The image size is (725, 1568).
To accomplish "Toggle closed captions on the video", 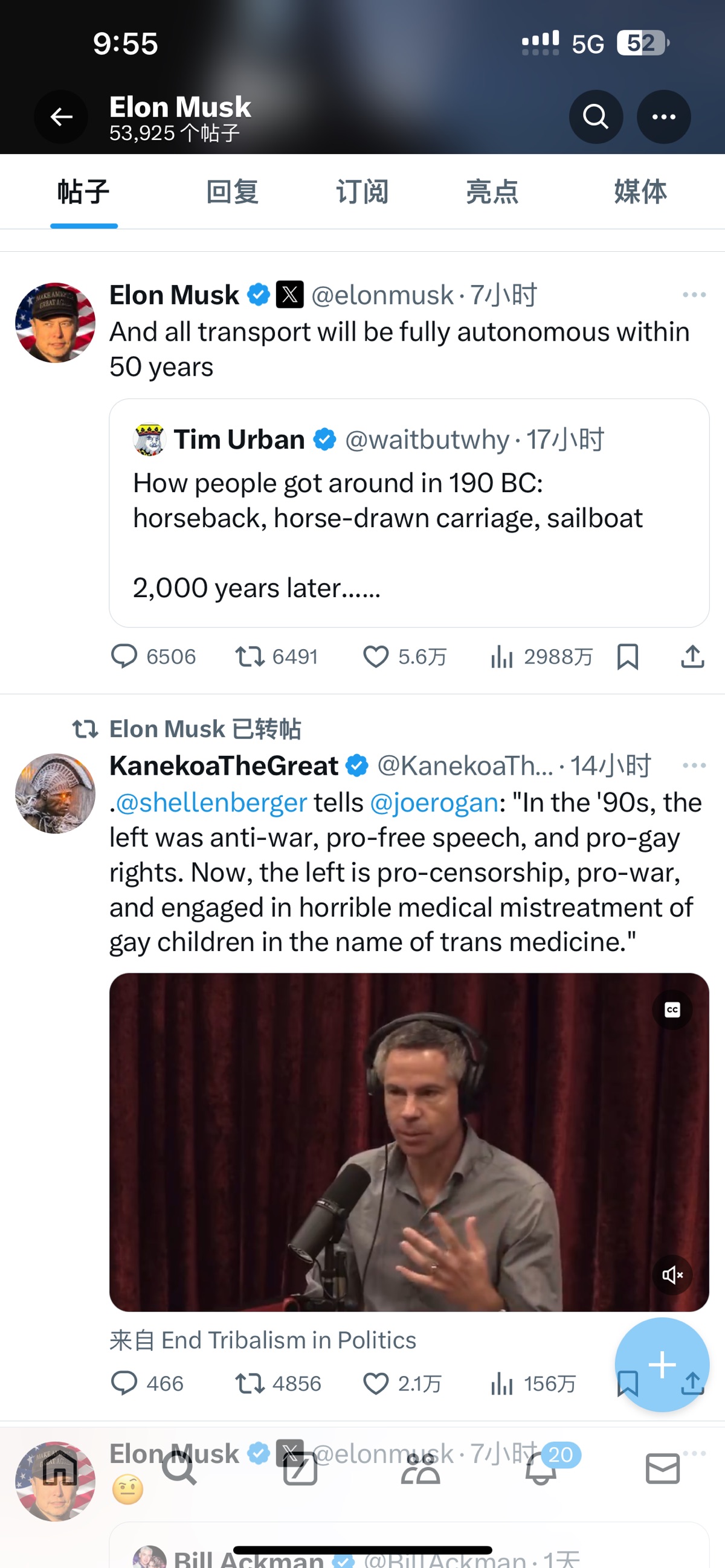I will (672, 1011).
